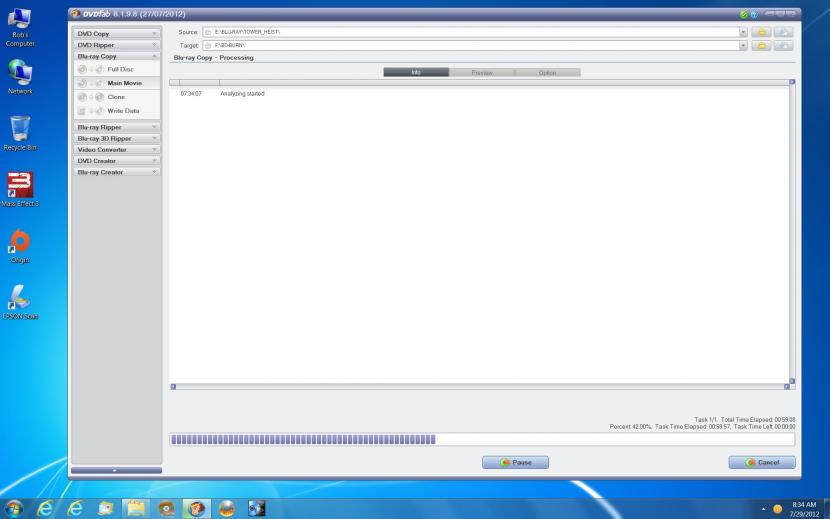
Task: Open the Recycle Bin desktop icon
Action: 20,133
